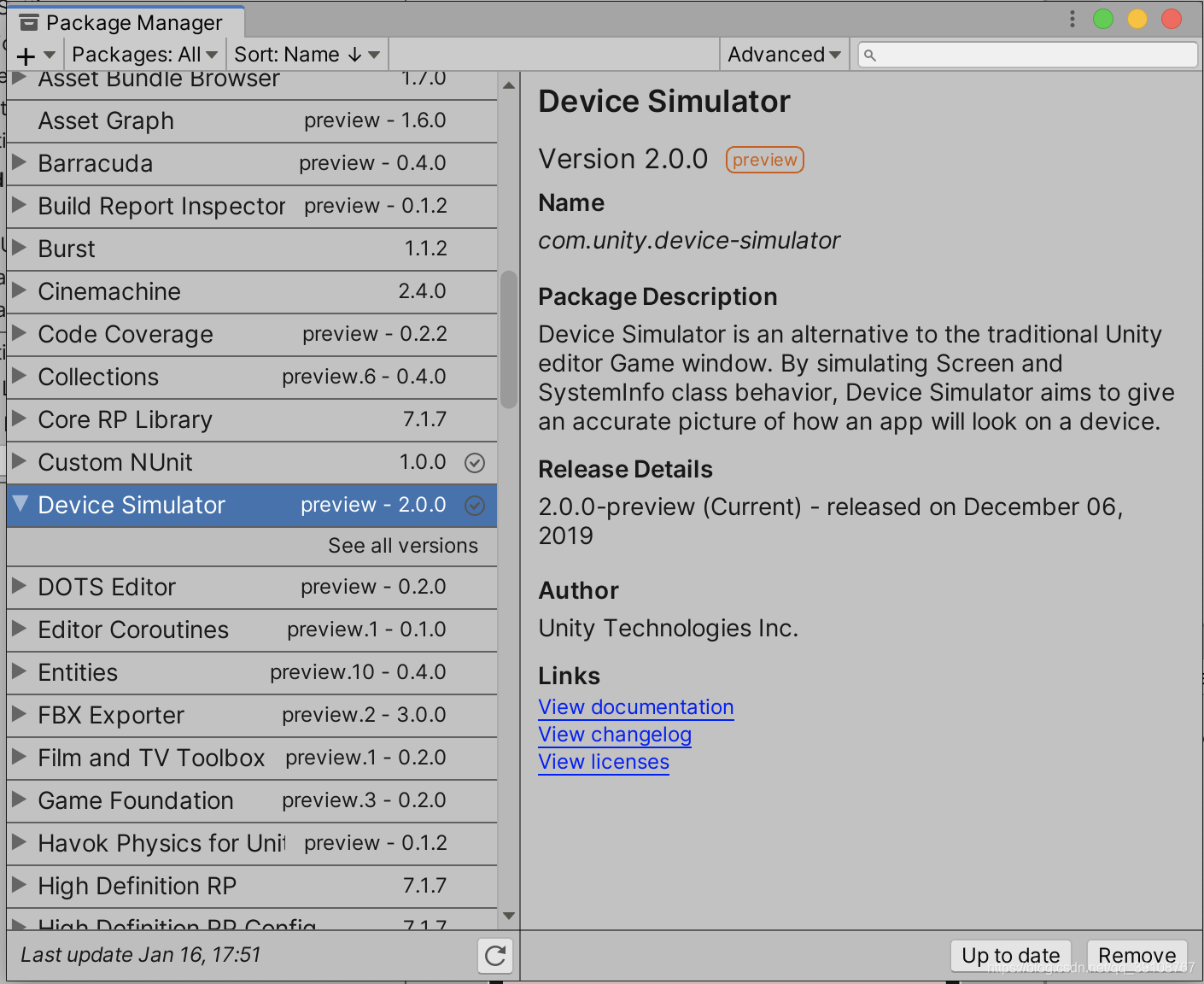Select the Asset Graph package
Screen dimensions: 1204x984
point(106,121)
